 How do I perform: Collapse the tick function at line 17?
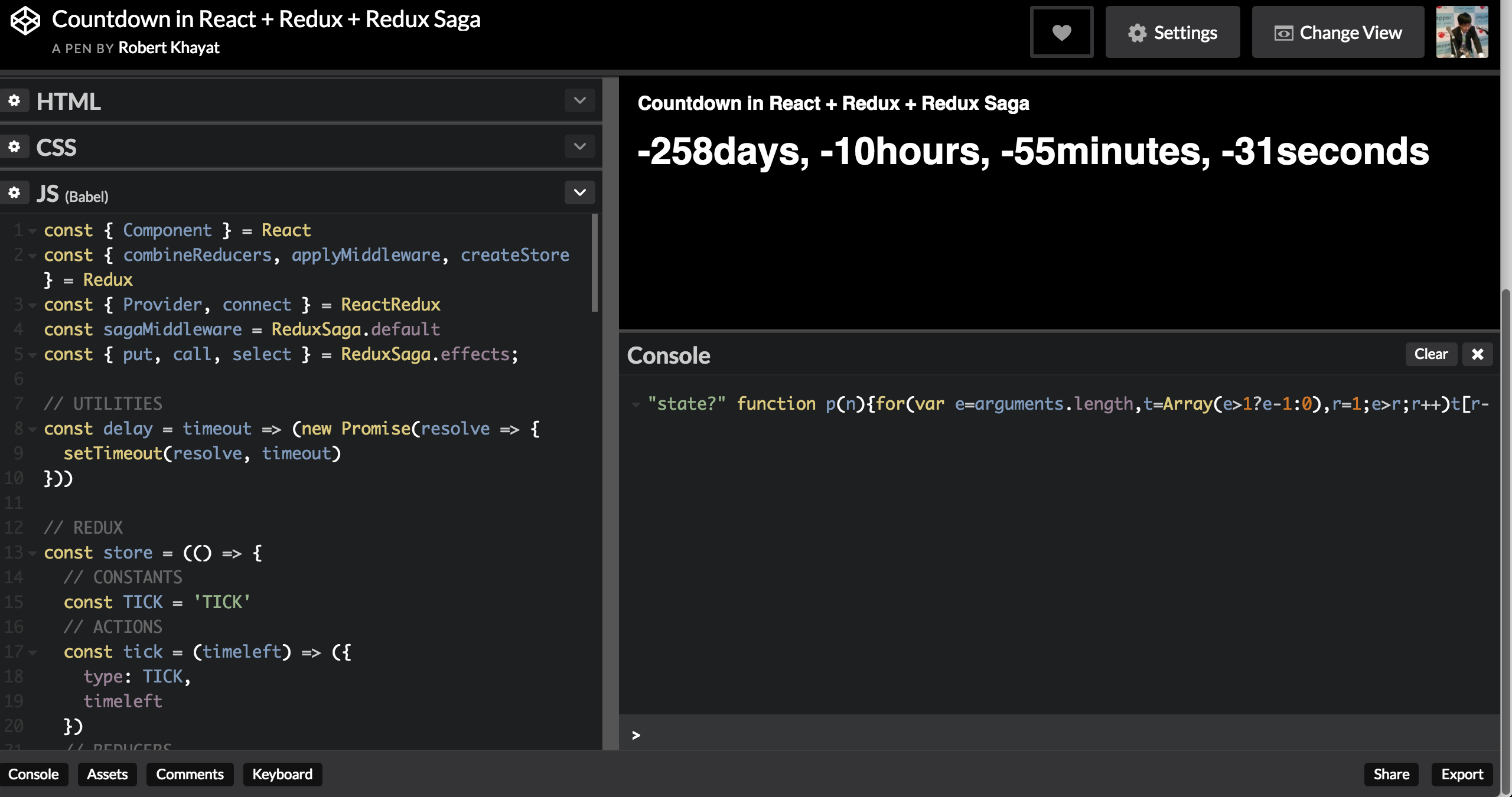pyautogui.click(x=32, y=652)
